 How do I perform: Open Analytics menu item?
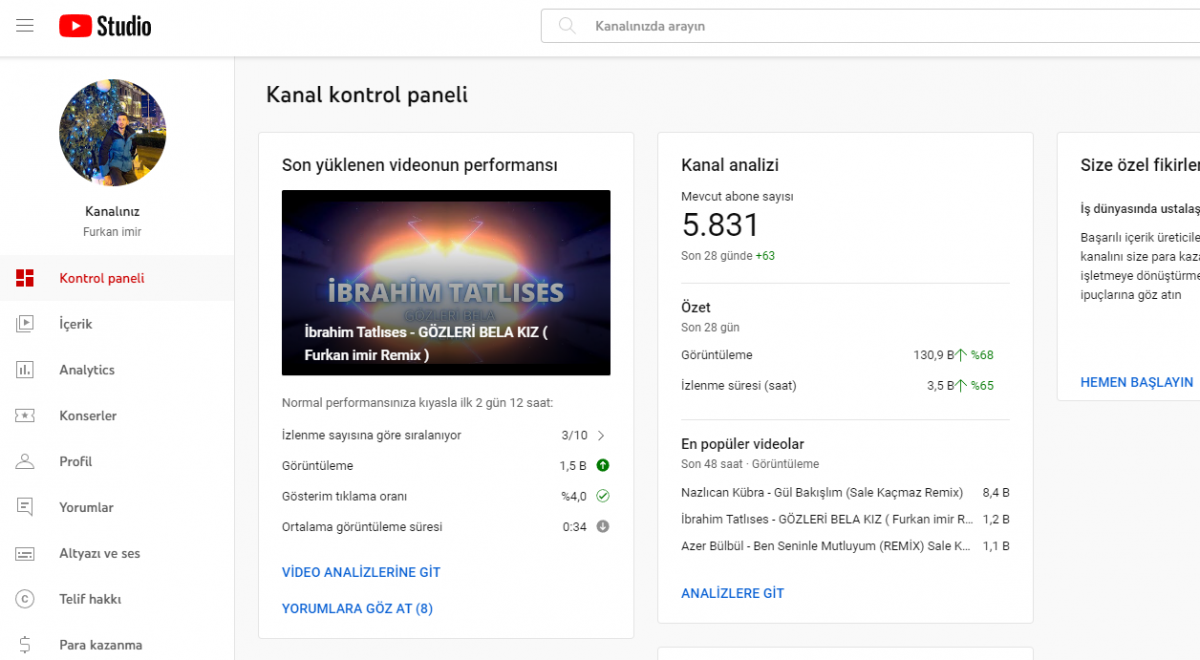tap(117, 370)
